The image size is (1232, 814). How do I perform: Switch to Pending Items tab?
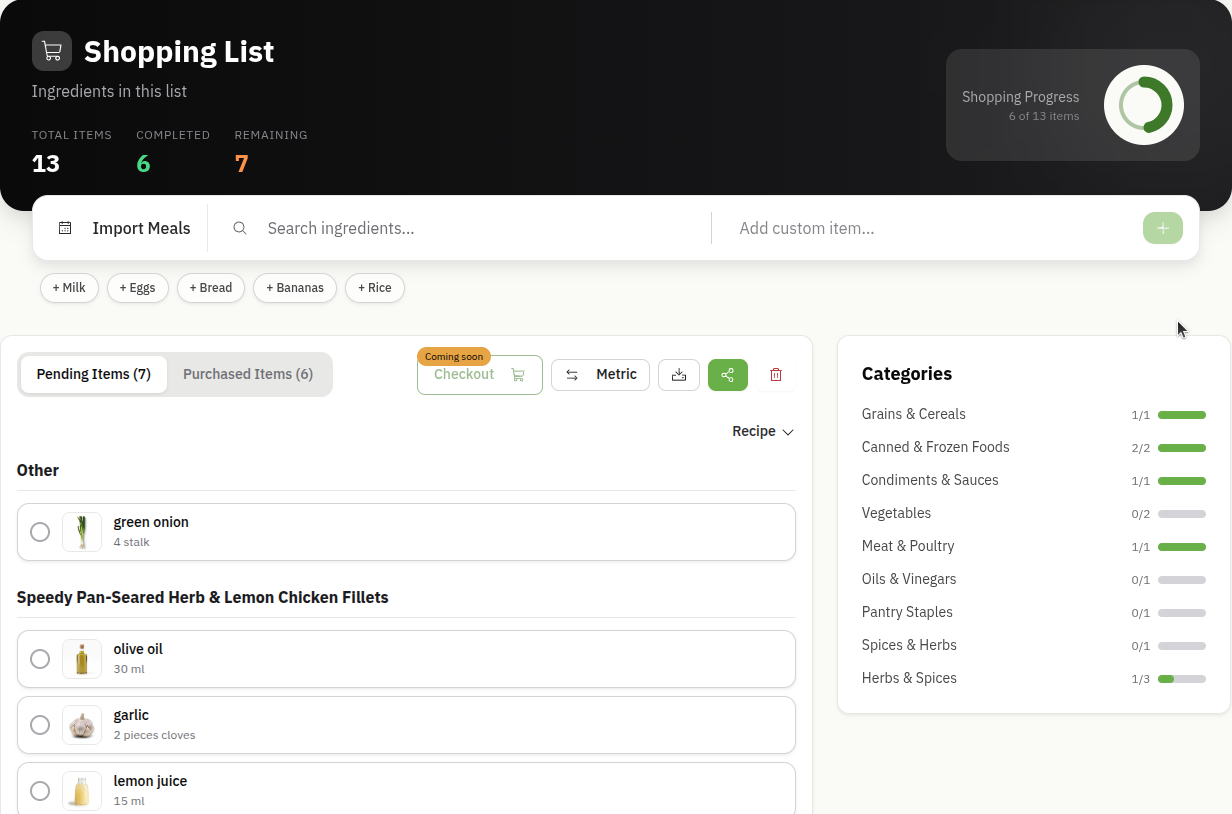94,374
